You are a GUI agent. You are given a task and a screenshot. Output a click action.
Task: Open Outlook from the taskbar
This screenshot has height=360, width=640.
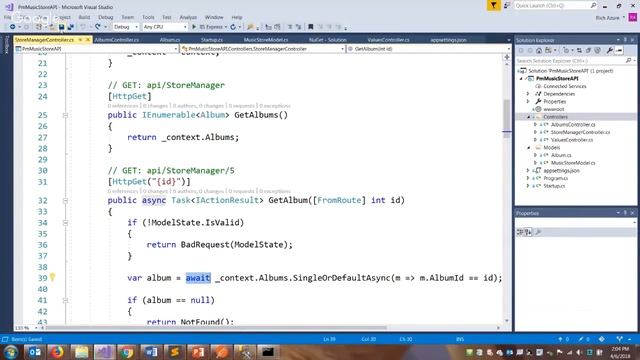pos(34,352)
